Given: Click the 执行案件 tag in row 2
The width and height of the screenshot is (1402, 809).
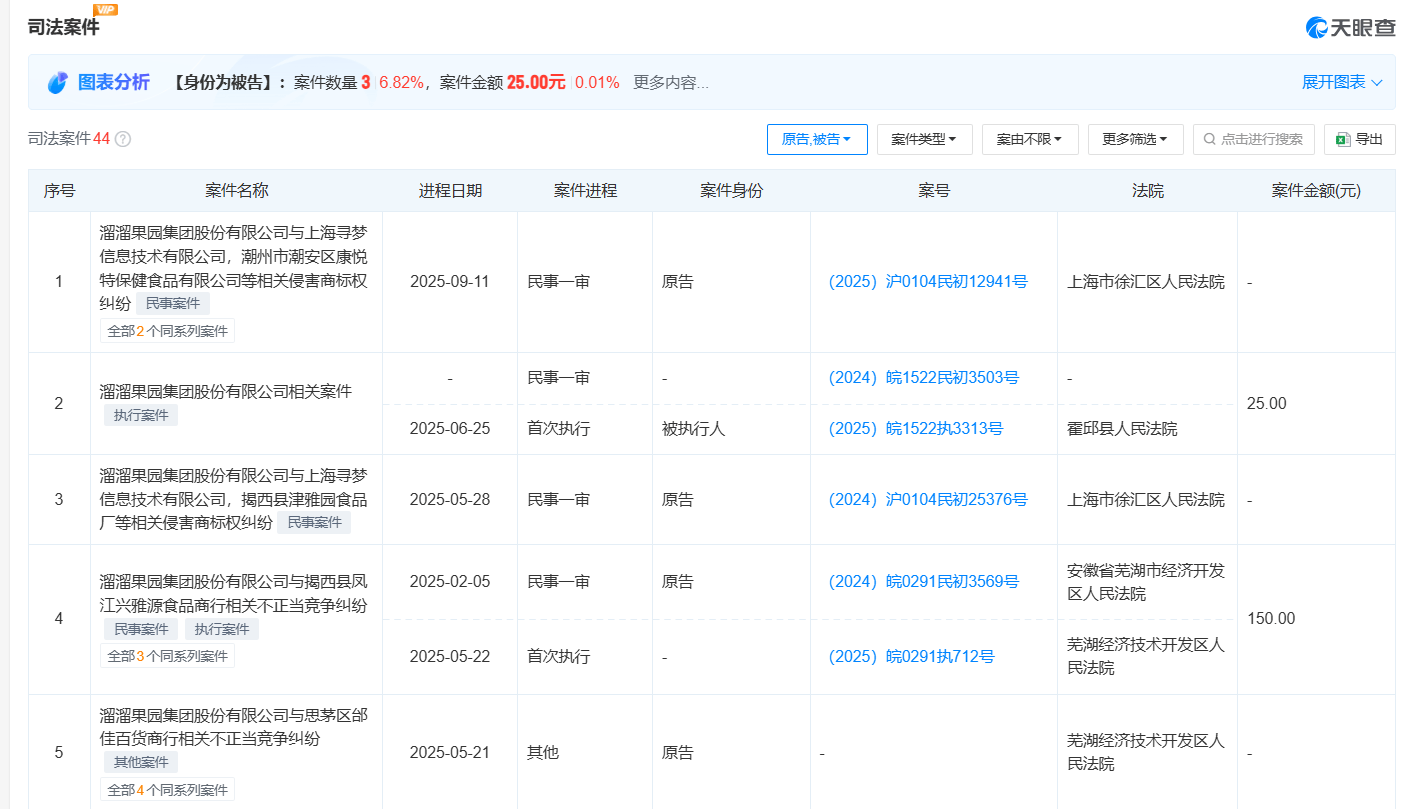Looking at the screenshot, I should pos(140,415).
